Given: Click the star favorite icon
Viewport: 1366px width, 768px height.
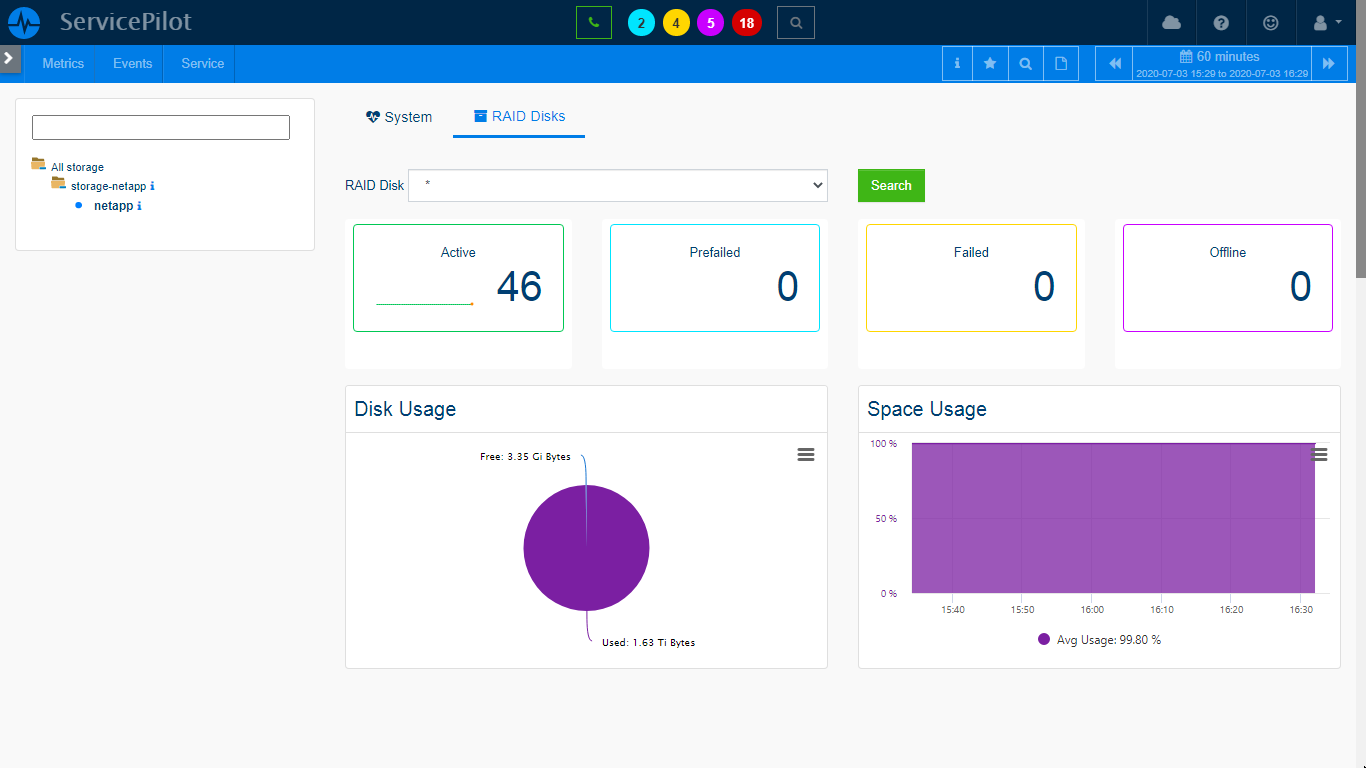Looking at the screenshot, I should [990, 63].
